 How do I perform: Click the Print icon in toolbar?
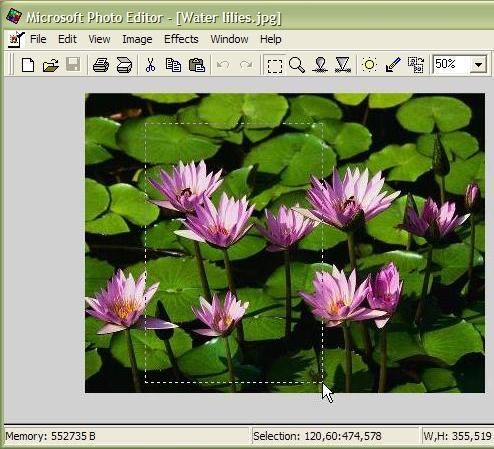click(101, 65)
